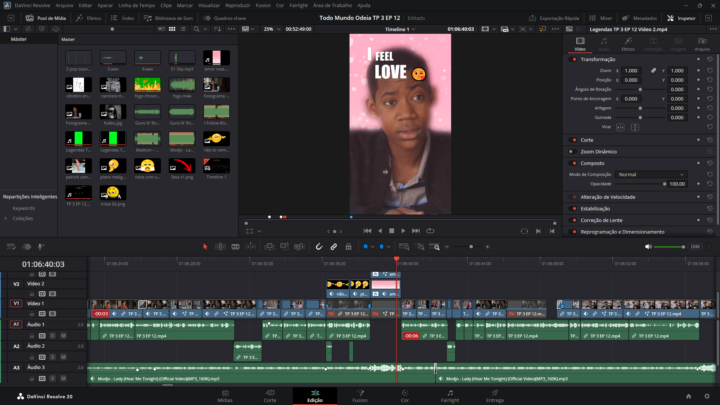Click the zoom-to-position link icon in the inspector

653,71
